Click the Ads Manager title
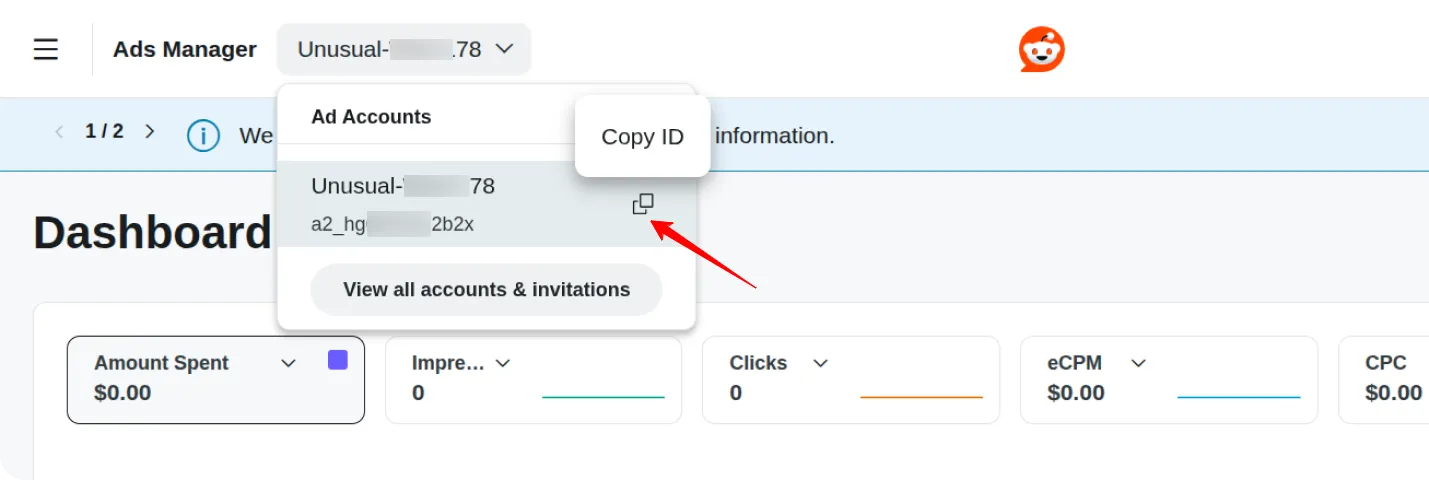This screenshot has height=480, width=1429. click(x=184, y=49)
